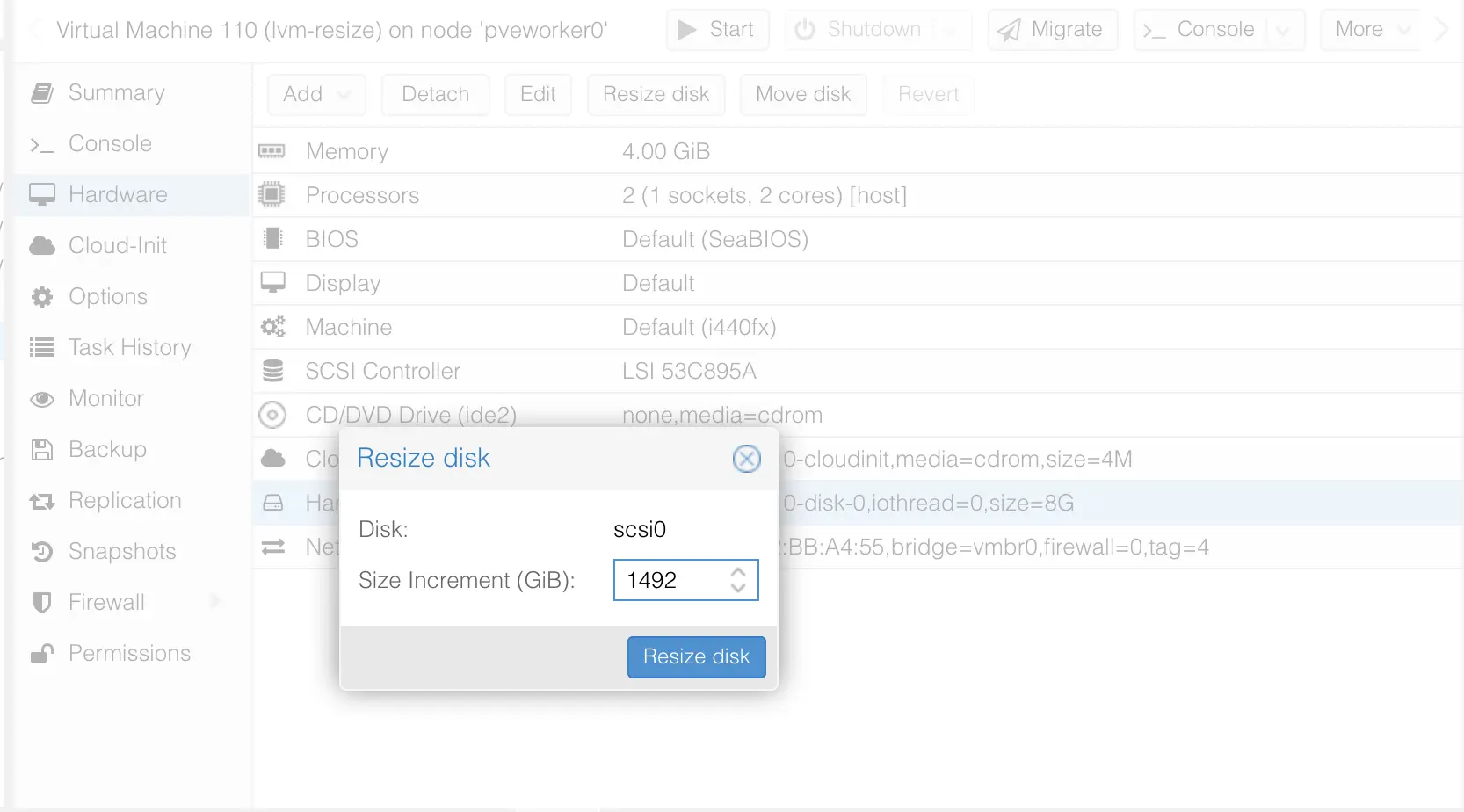Click the Move disk button
1464x812 pixels.
coord(803,94)
